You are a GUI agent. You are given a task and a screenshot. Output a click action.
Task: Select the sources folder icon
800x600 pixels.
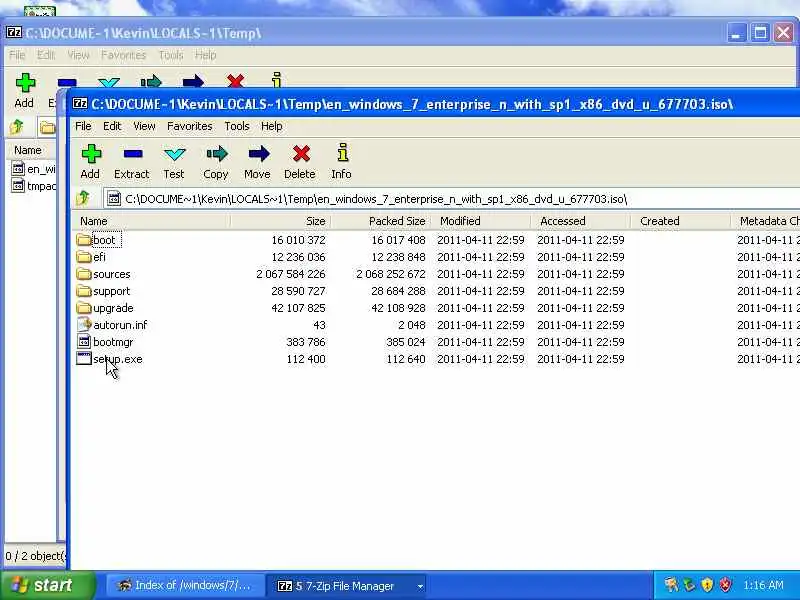click(x=84, y=274)
